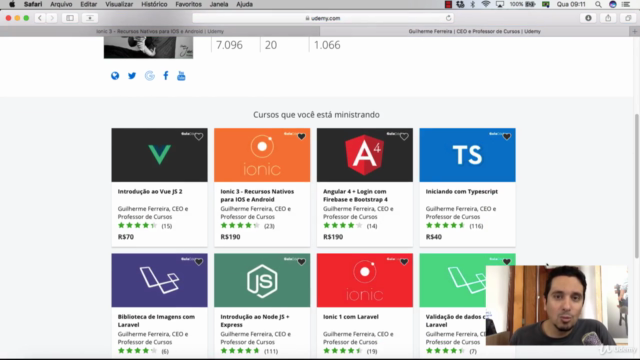Viewport: 640px width, 360px height.
Task: Open the Vue JS 2 course thumbnail
Action: [159, 155]
